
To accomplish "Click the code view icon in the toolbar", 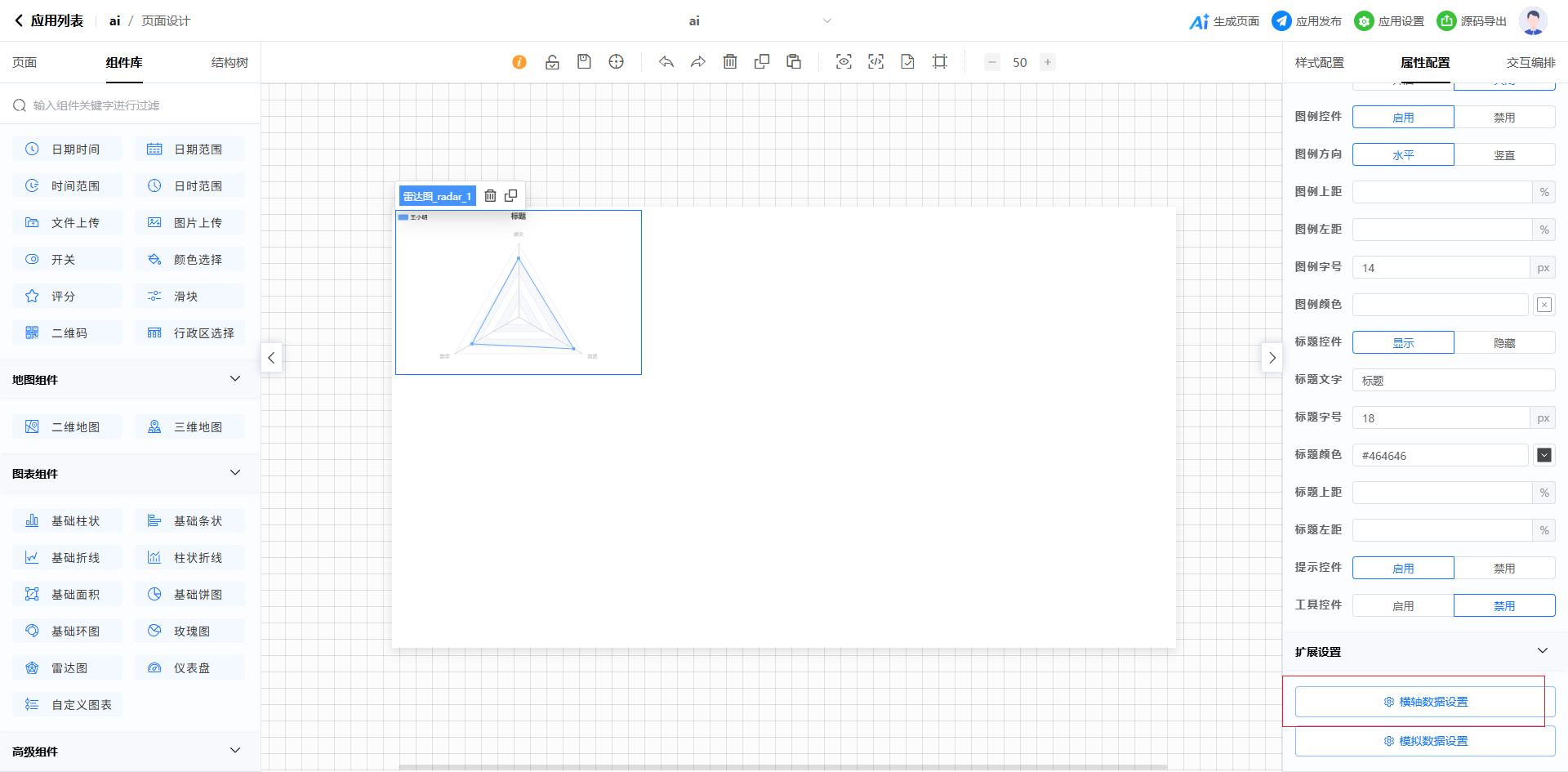I will tap(875, 62).
